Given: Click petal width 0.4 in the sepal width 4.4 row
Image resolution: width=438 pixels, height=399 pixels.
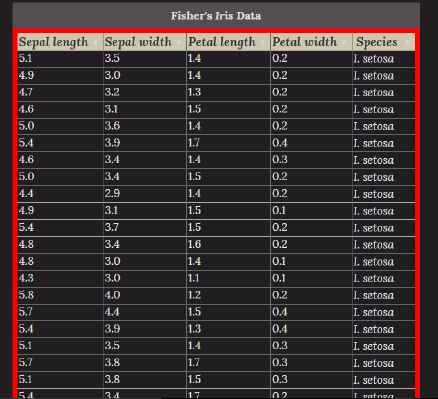Looking at the screenshot, I should (311, 312).
